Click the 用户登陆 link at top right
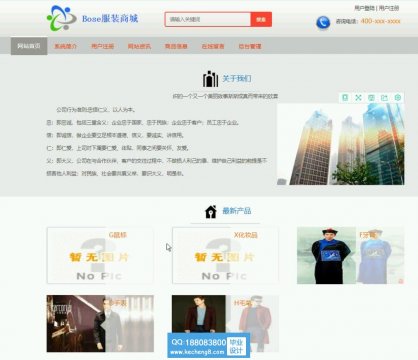The width and height of the screenshot is (418, 360). click(x=364, y=8)
